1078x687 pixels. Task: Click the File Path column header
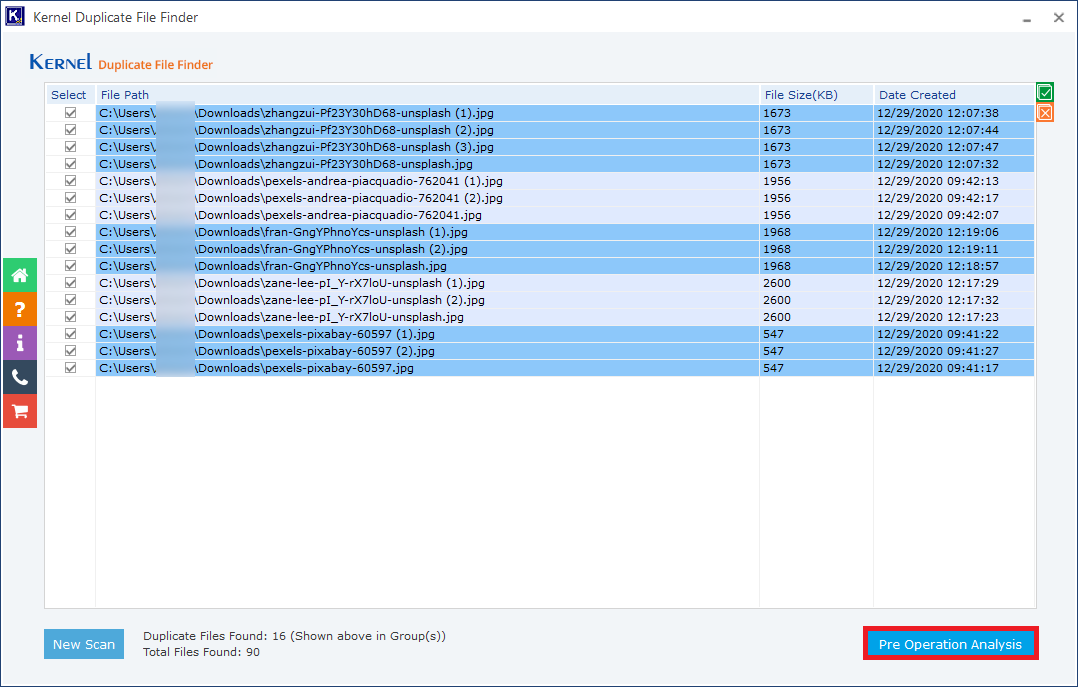tap(427, 95)
